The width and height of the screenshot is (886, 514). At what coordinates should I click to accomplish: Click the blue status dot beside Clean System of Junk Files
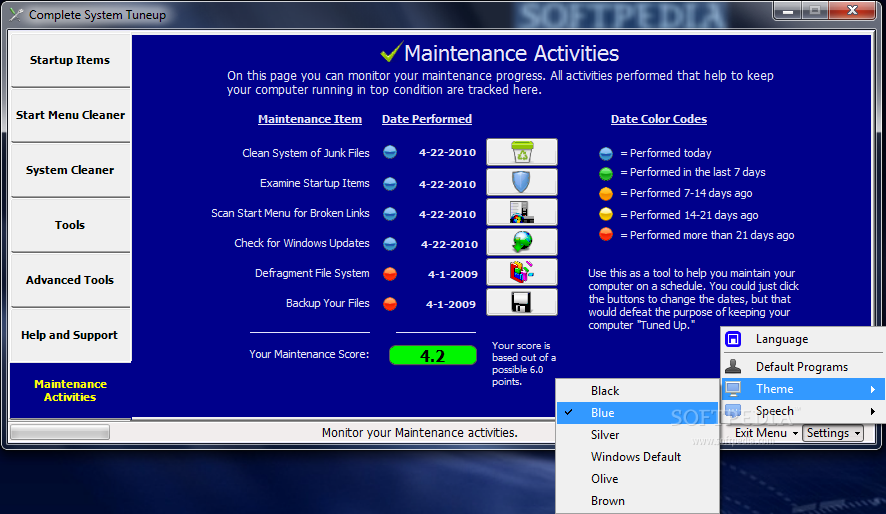[390, 152]
